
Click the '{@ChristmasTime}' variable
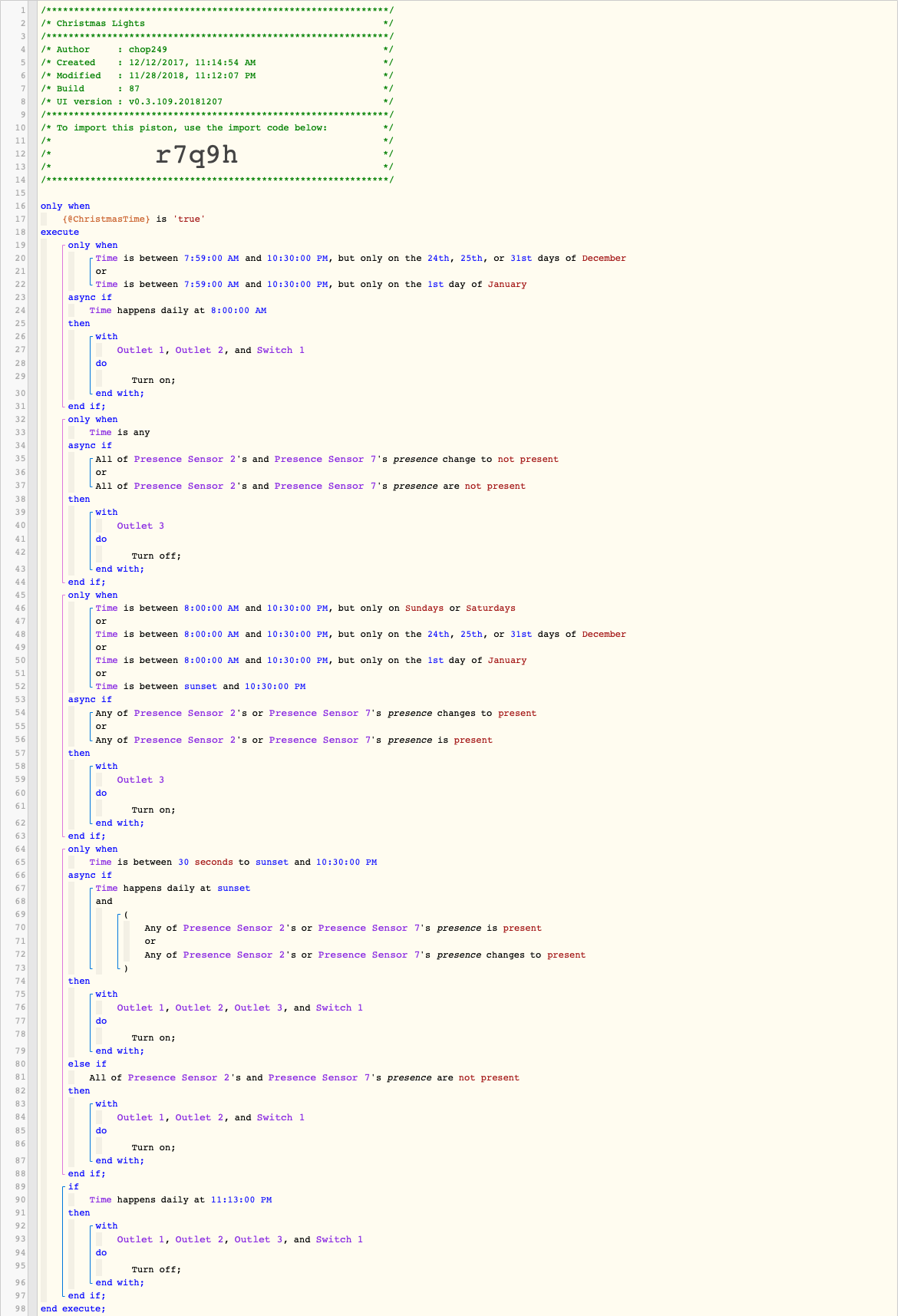coord(107,219)
